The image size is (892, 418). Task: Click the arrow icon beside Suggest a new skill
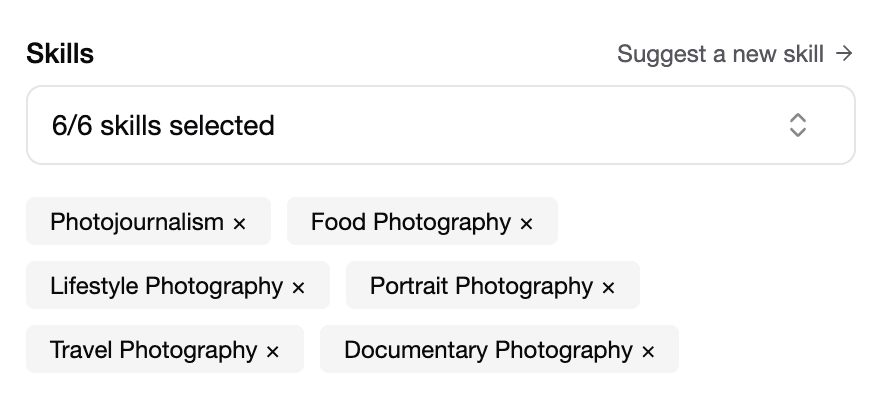coord(845,53)
